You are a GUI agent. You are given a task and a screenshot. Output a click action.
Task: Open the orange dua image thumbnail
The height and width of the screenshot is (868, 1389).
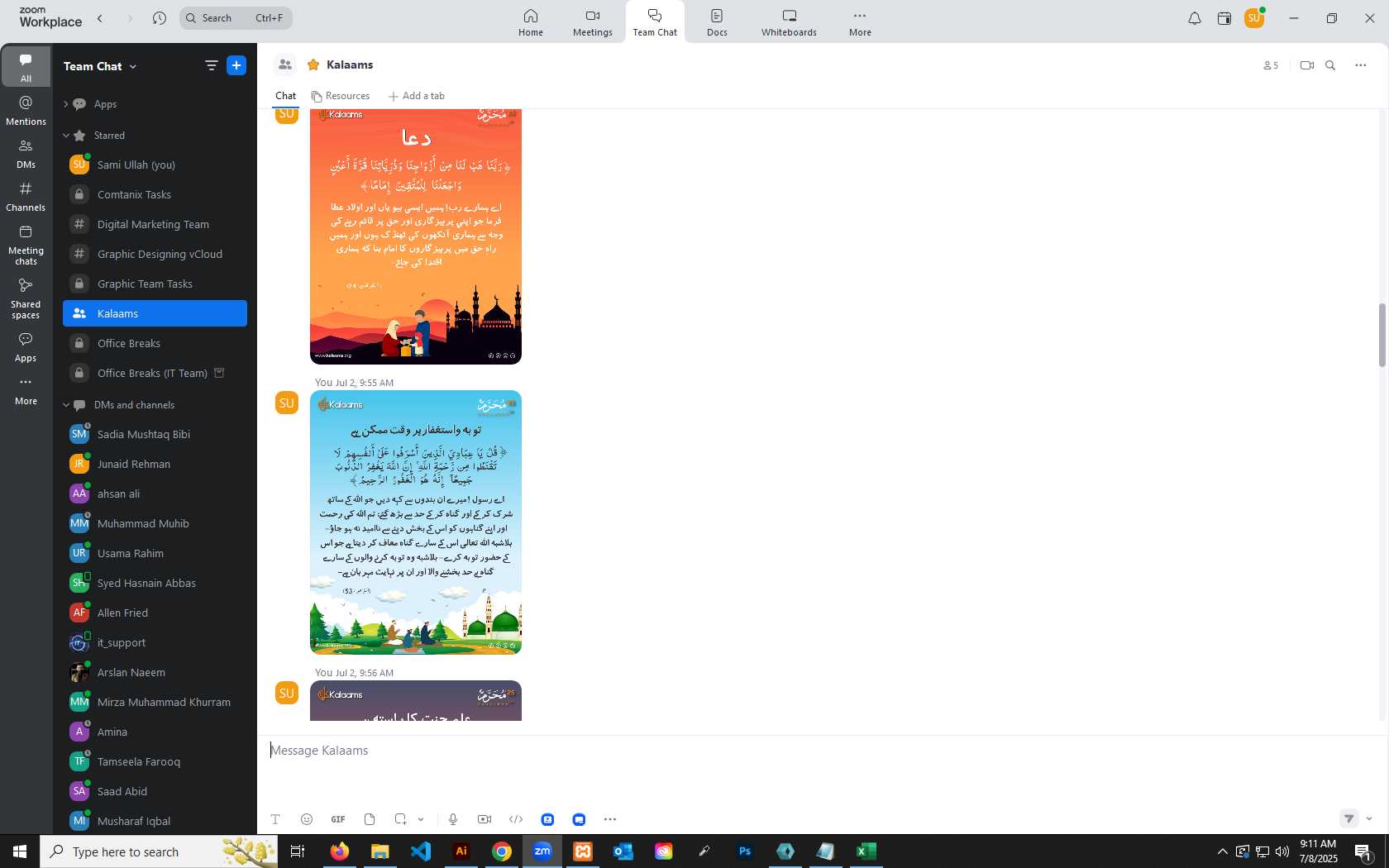coord(416,236)
